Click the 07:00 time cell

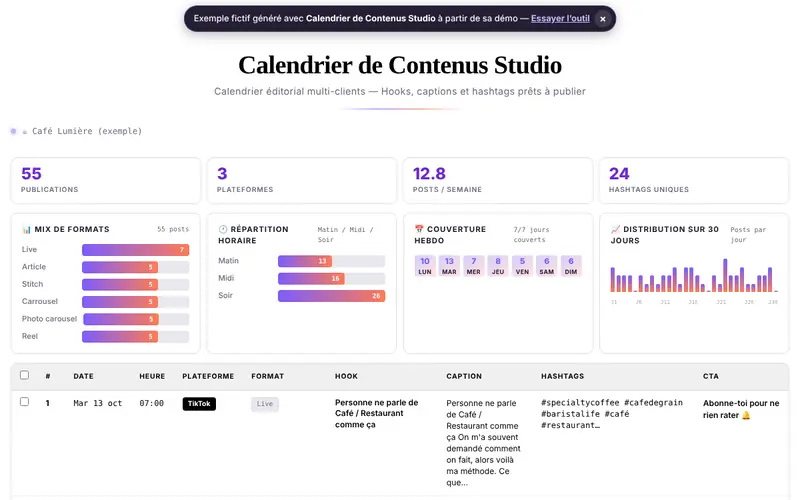[152, 403]
